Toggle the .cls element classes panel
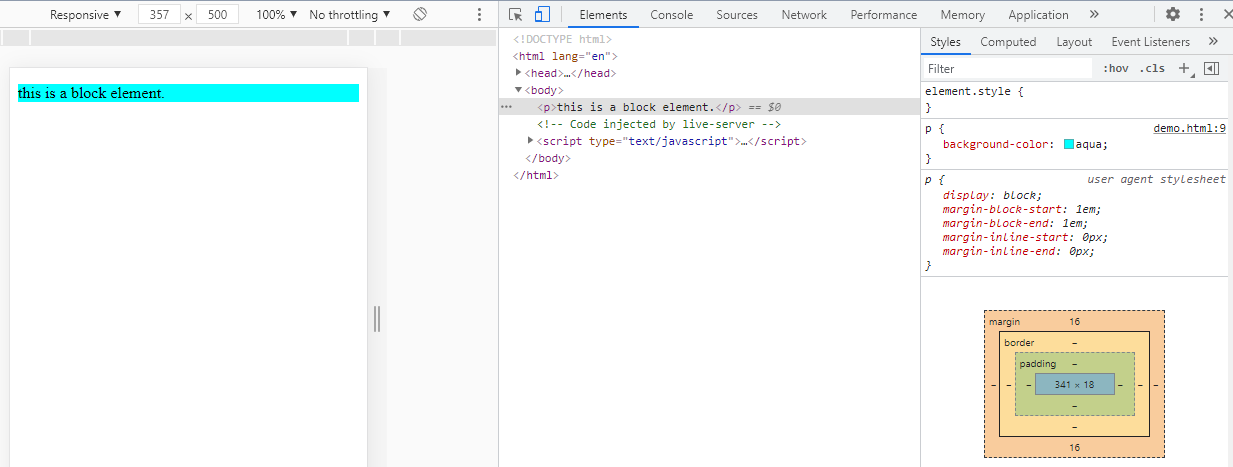 [x=1154, y=69]
